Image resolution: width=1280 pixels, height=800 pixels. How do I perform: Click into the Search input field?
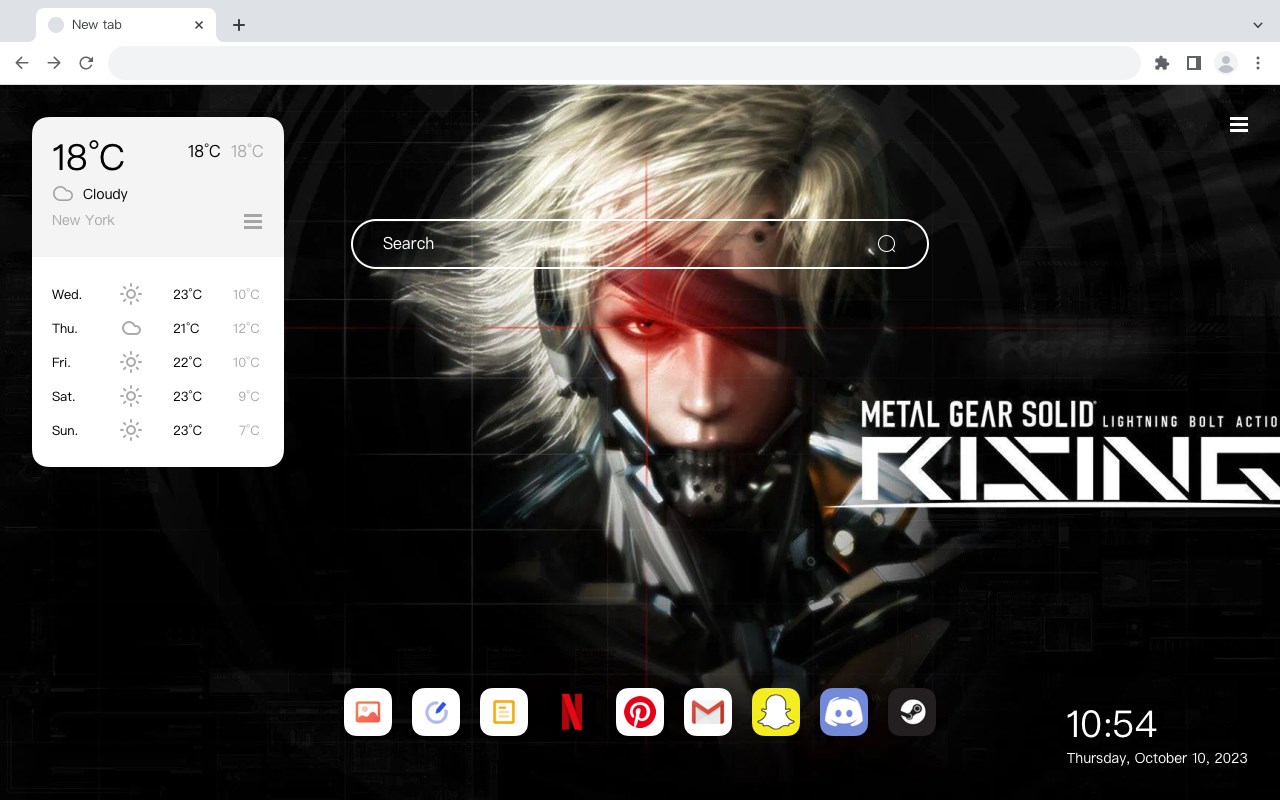pyautogui.click(x=640, y=244)
